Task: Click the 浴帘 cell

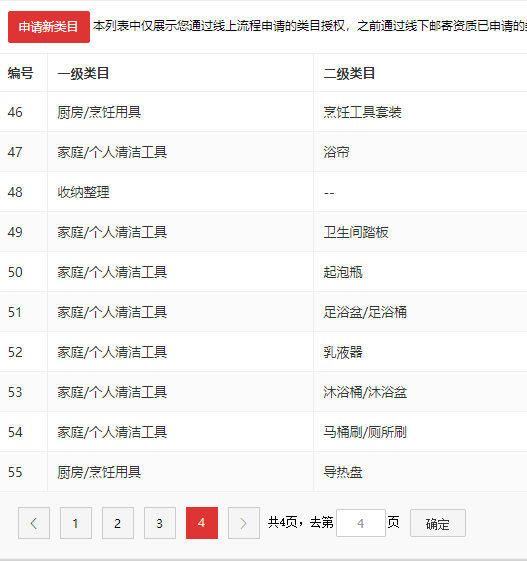Action: coord(336,152)
